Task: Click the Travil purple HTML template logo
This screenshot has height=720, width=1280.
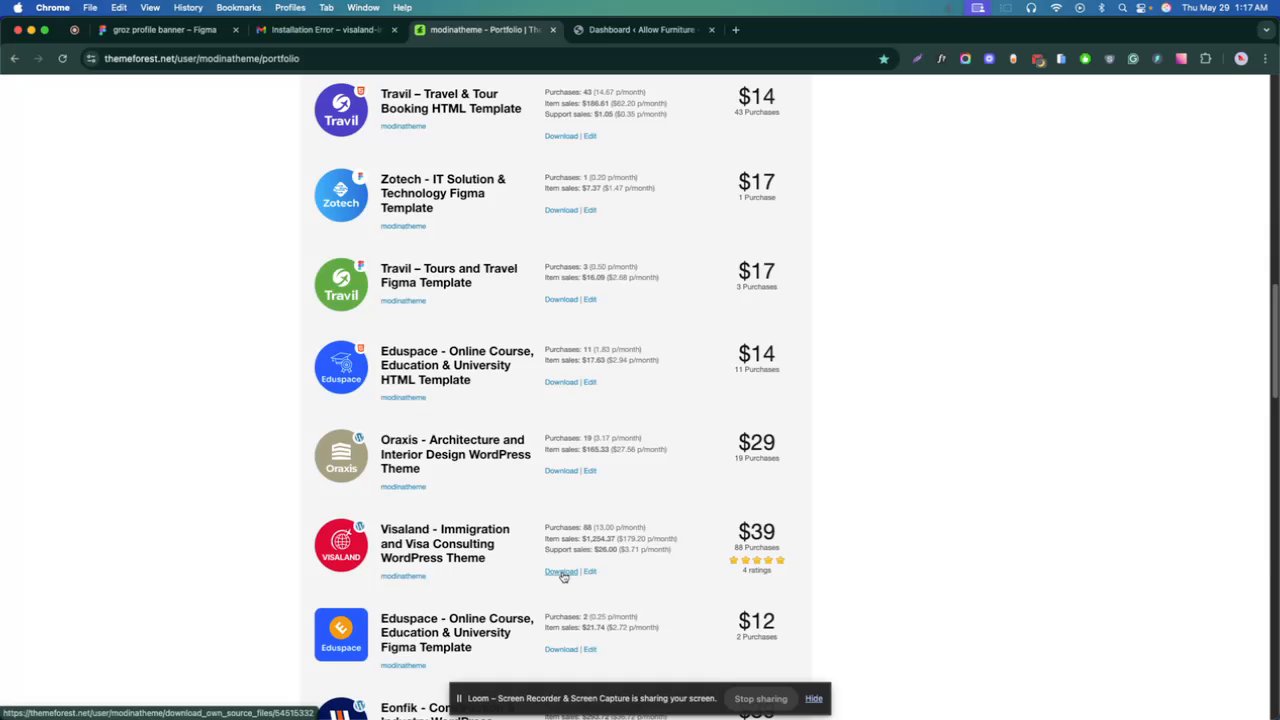Action: [341, 110]
